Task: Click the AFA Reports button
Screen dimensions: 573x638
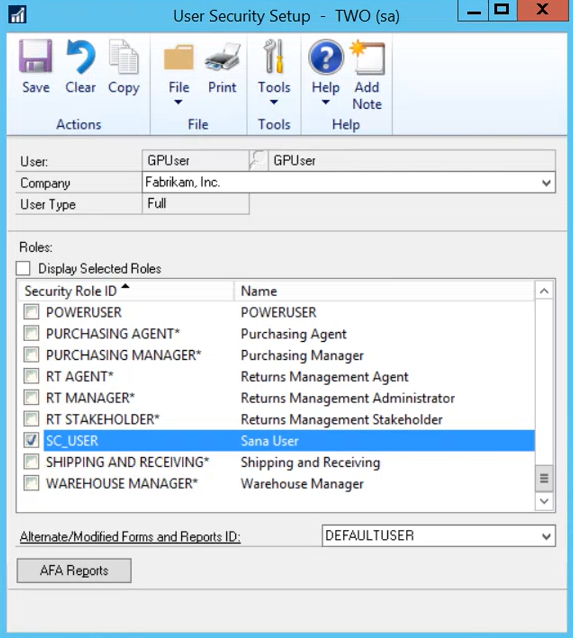Action: pyautogui.click(x=74, y=570)
